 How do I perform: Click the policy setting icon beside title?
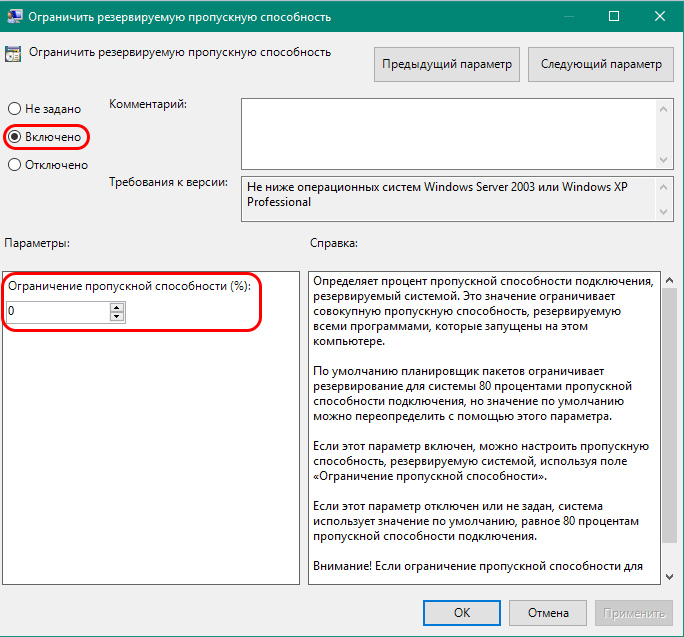click(13, 54)
